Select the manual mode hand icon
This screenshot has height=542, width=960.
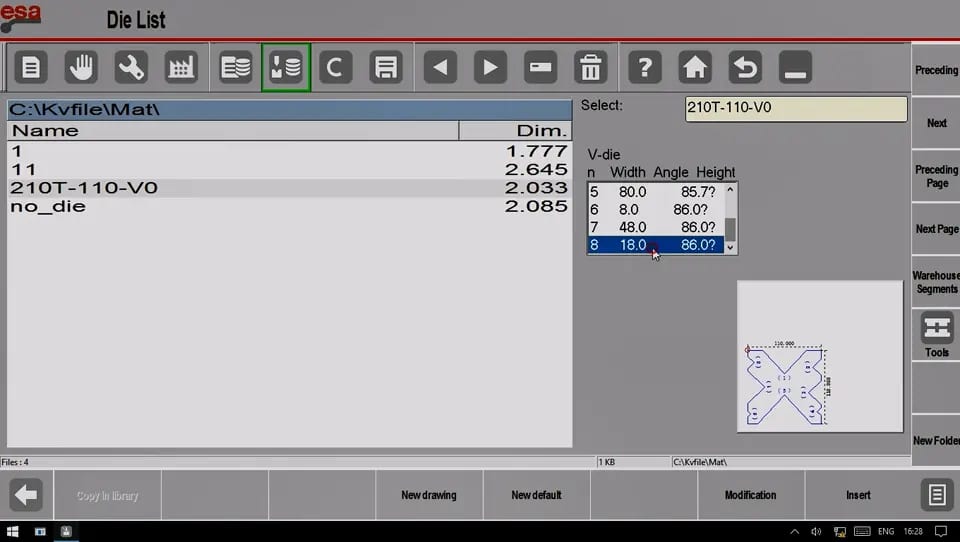click(81, 67)
